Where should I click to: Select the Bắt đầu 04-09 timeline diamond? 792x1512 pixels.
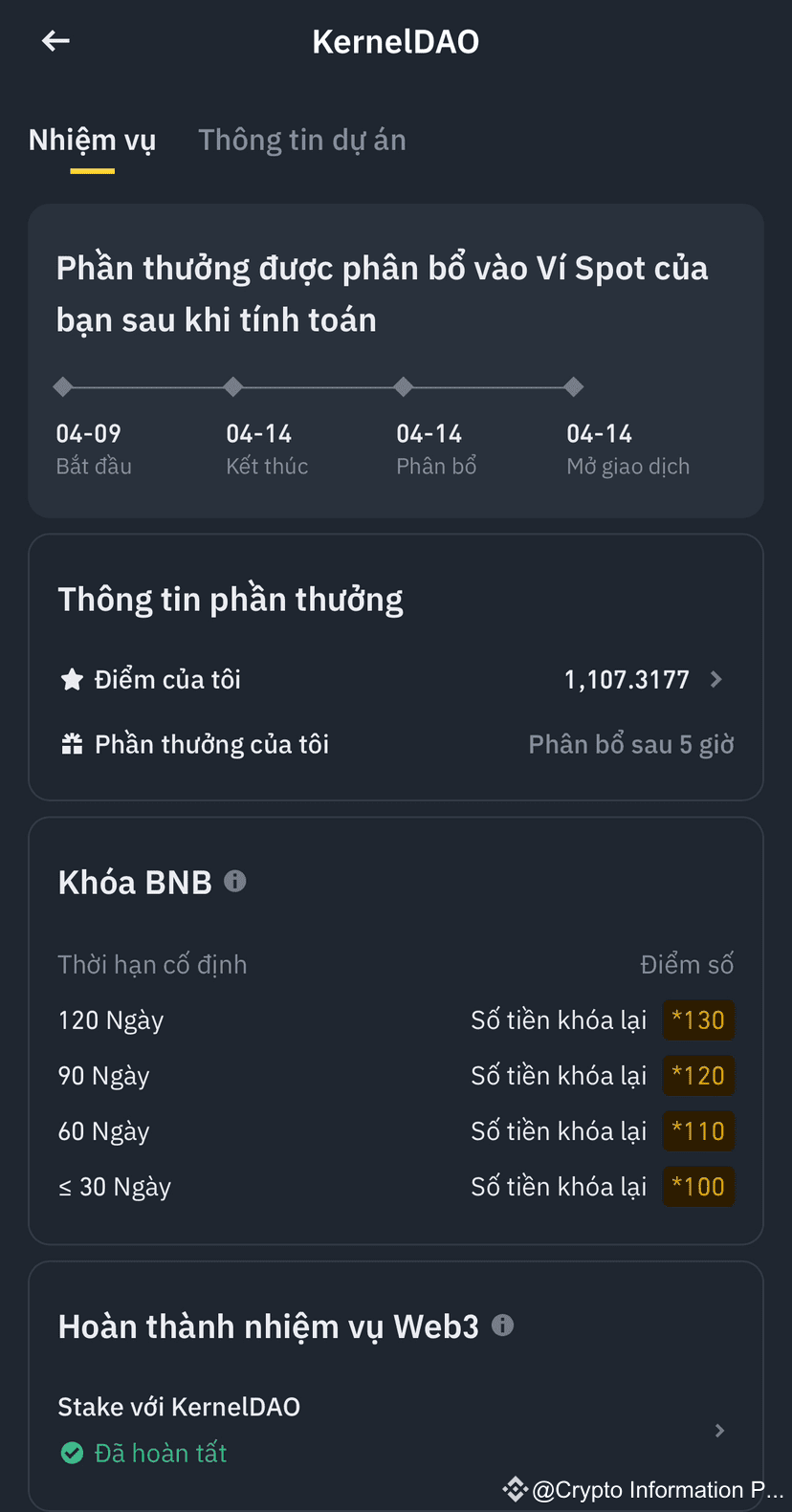[x=63, y=386]
